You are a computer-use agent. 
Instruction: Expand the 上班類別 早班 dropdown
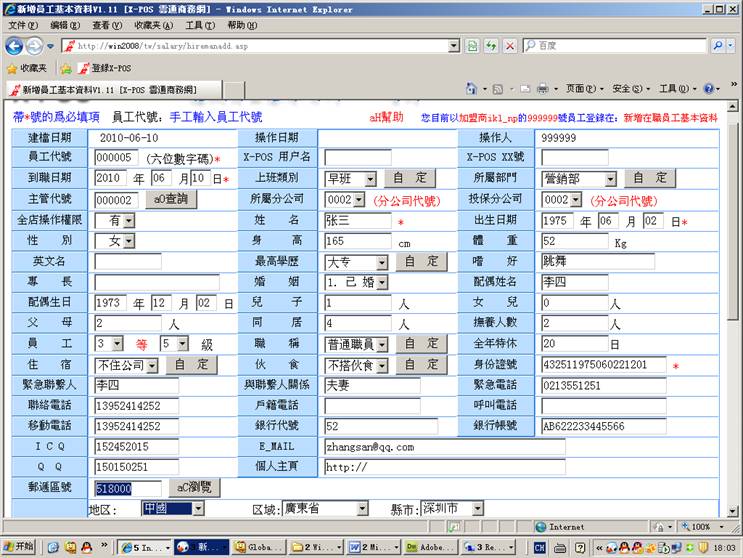370,179
